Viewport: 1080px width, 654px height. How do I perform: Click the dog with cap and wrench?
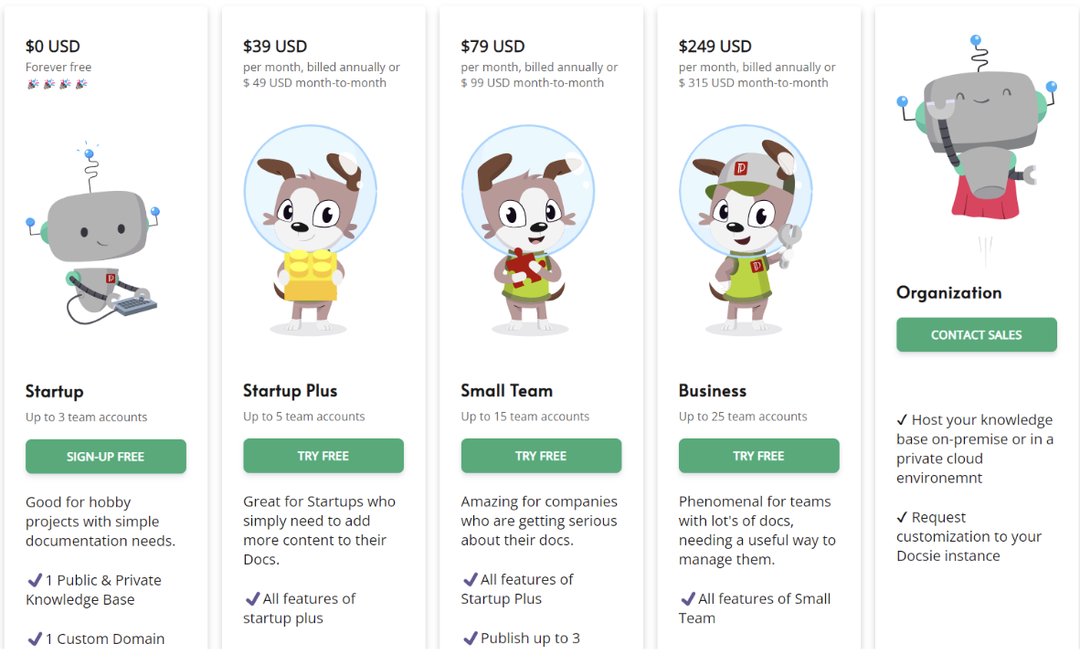(x=746, y=229)
